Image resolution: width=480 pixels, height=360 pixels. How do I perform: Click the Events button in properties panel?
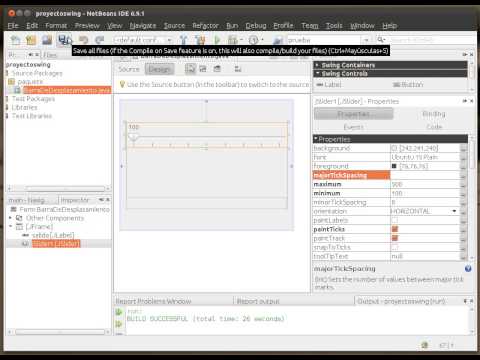tap(353, 127)
